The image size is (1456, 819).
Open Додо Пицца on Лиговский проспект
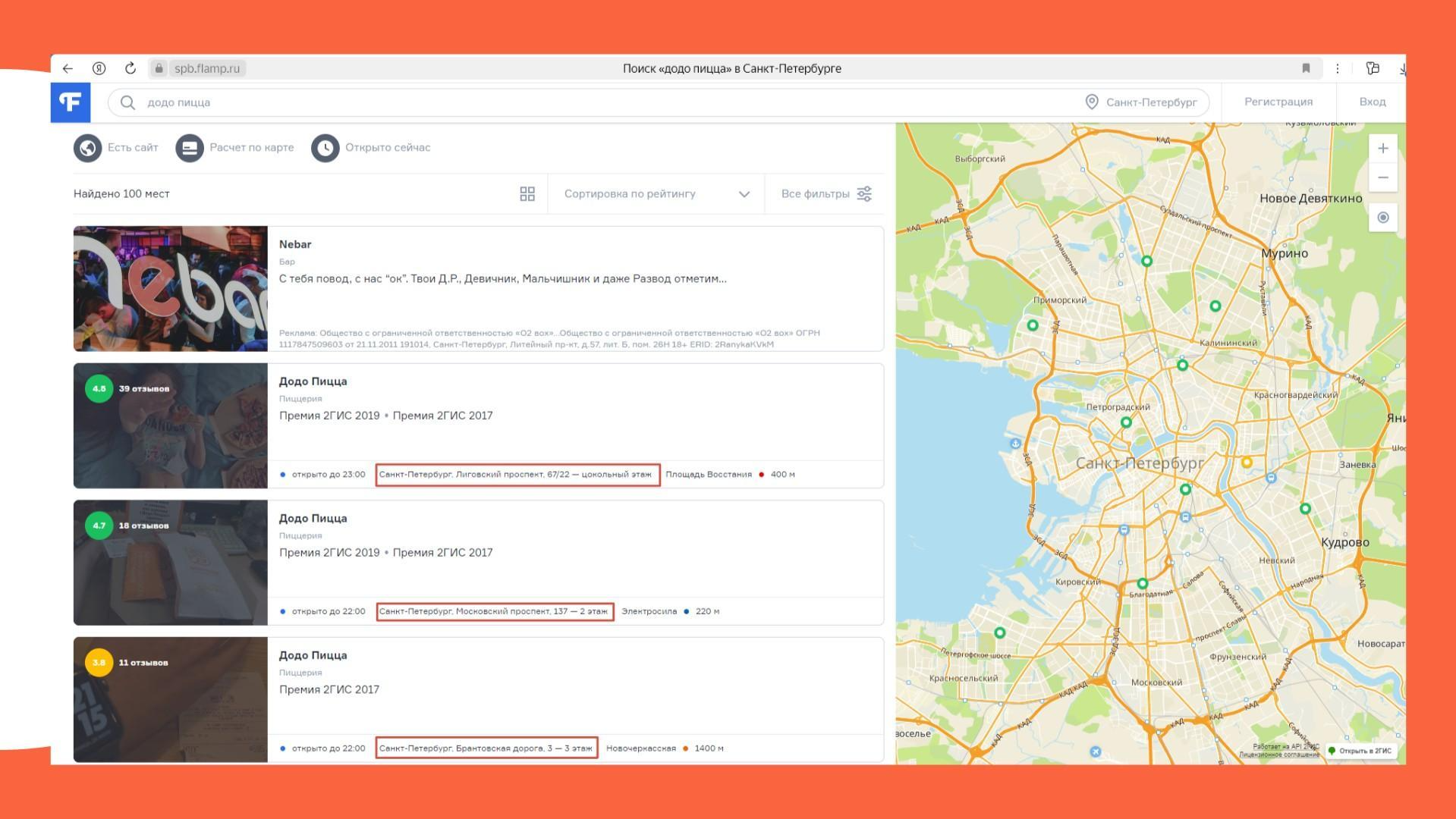click(x=313, y=381)
